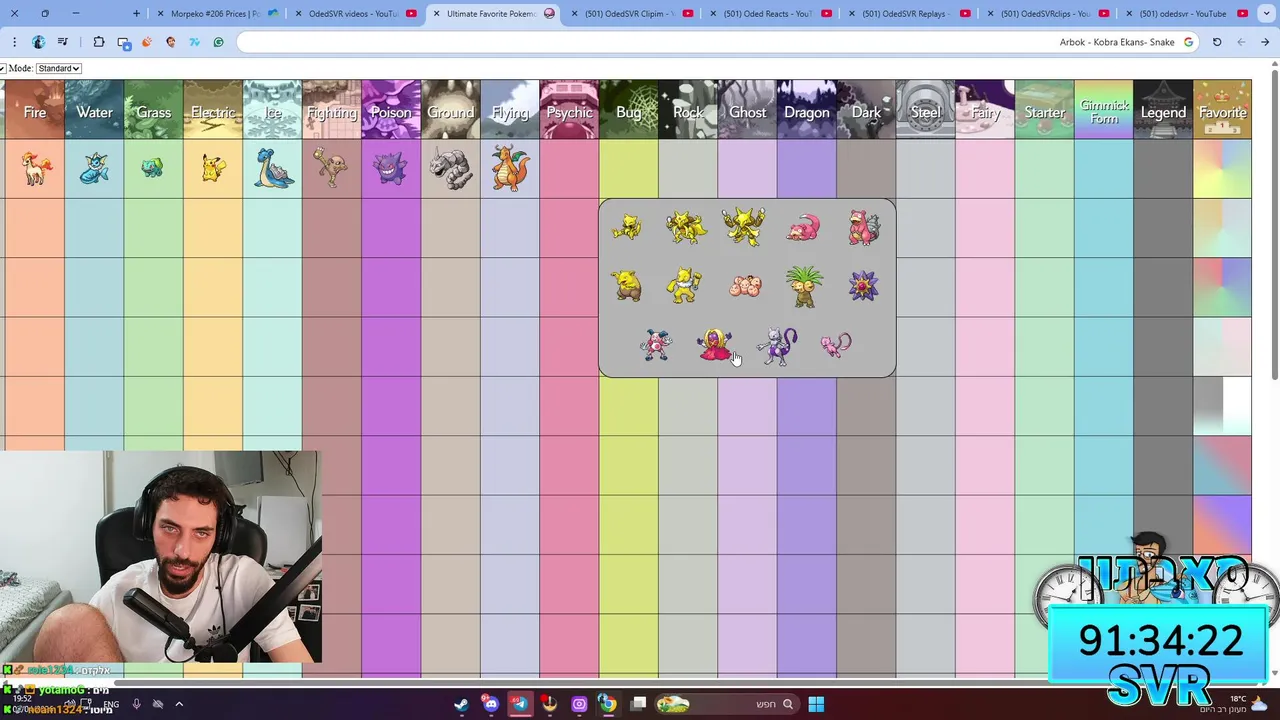This screenshot has height=720, width=1280.
Task: Open the Mode Standard dropdown
Action: tap(59, 68)
